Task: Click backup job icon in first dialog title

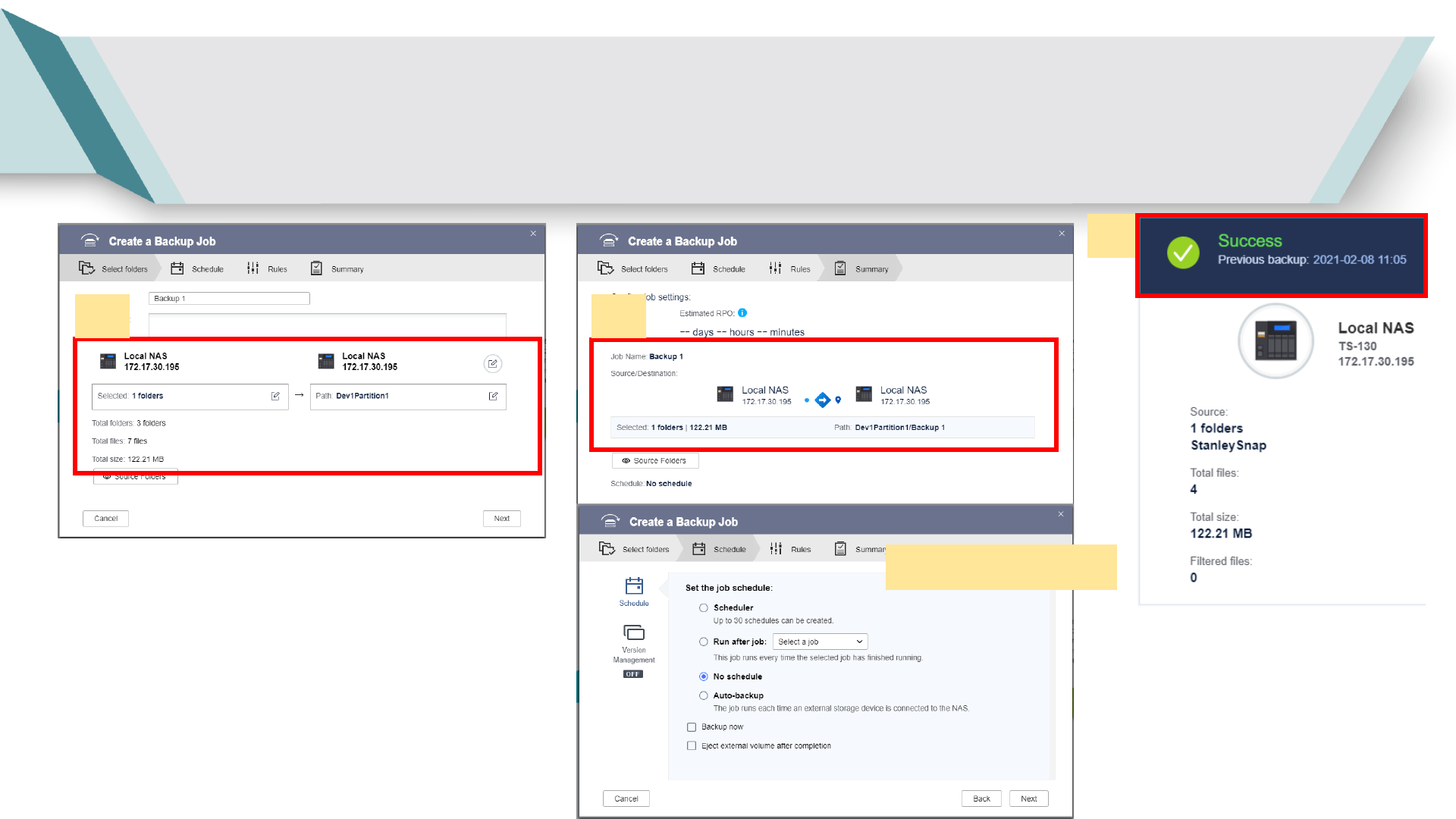Action: point(90,240)
